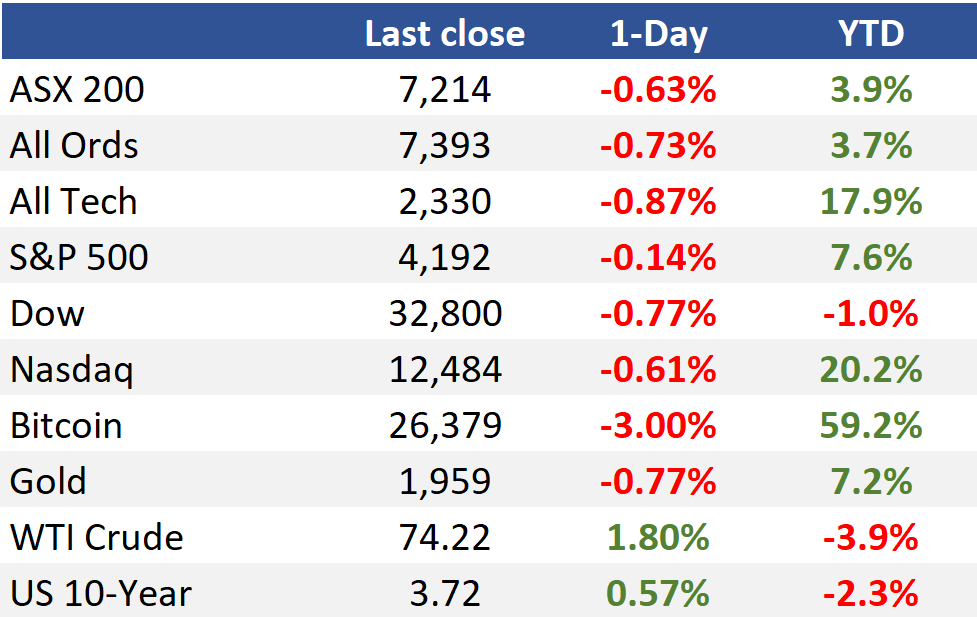Click the Gold row label
The height and width of the screenshot is (617, 977).
click(48, 482)
